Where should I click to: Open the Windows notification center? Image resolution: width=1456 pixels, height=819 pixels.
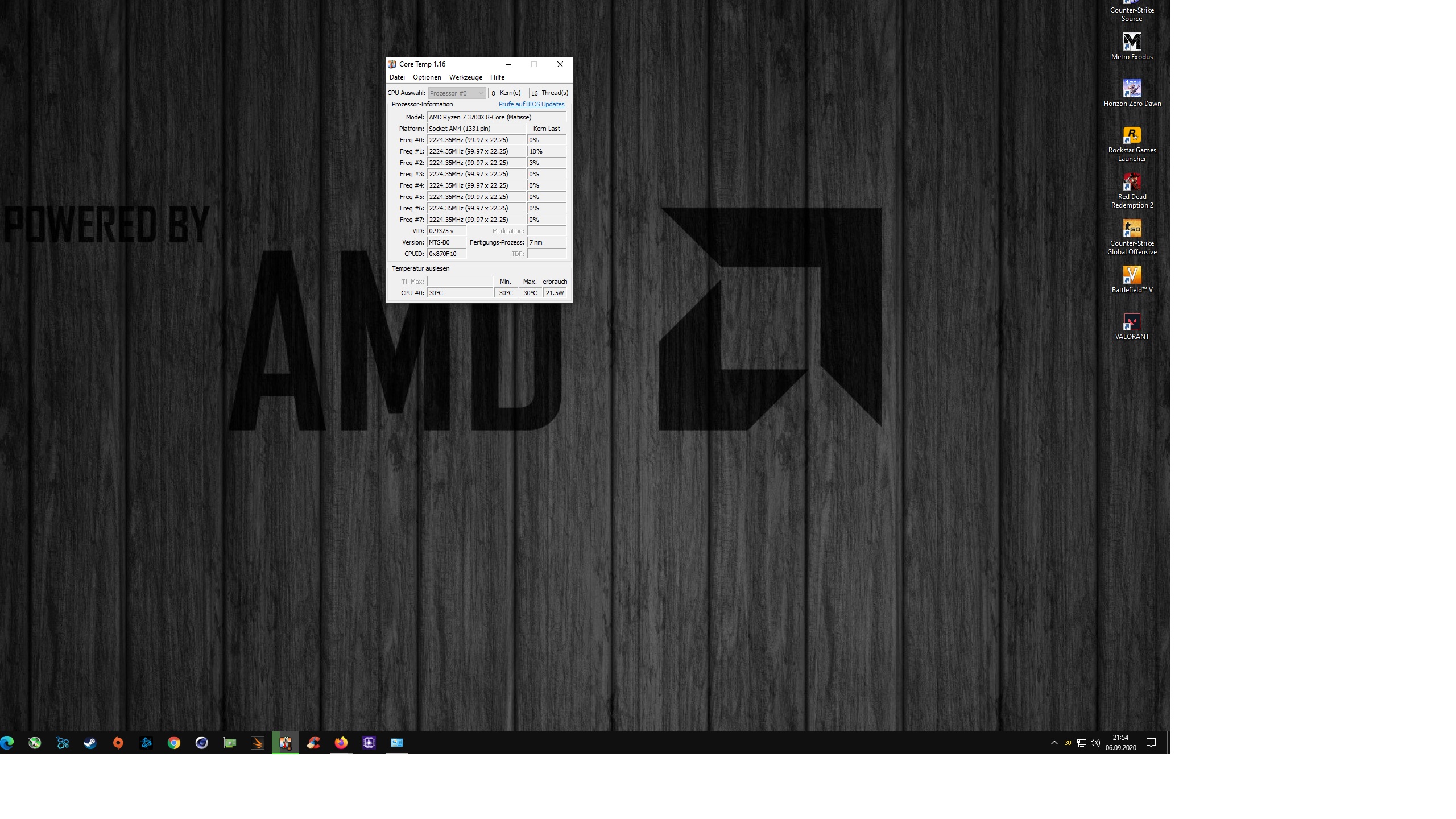tap(1151, 743)
